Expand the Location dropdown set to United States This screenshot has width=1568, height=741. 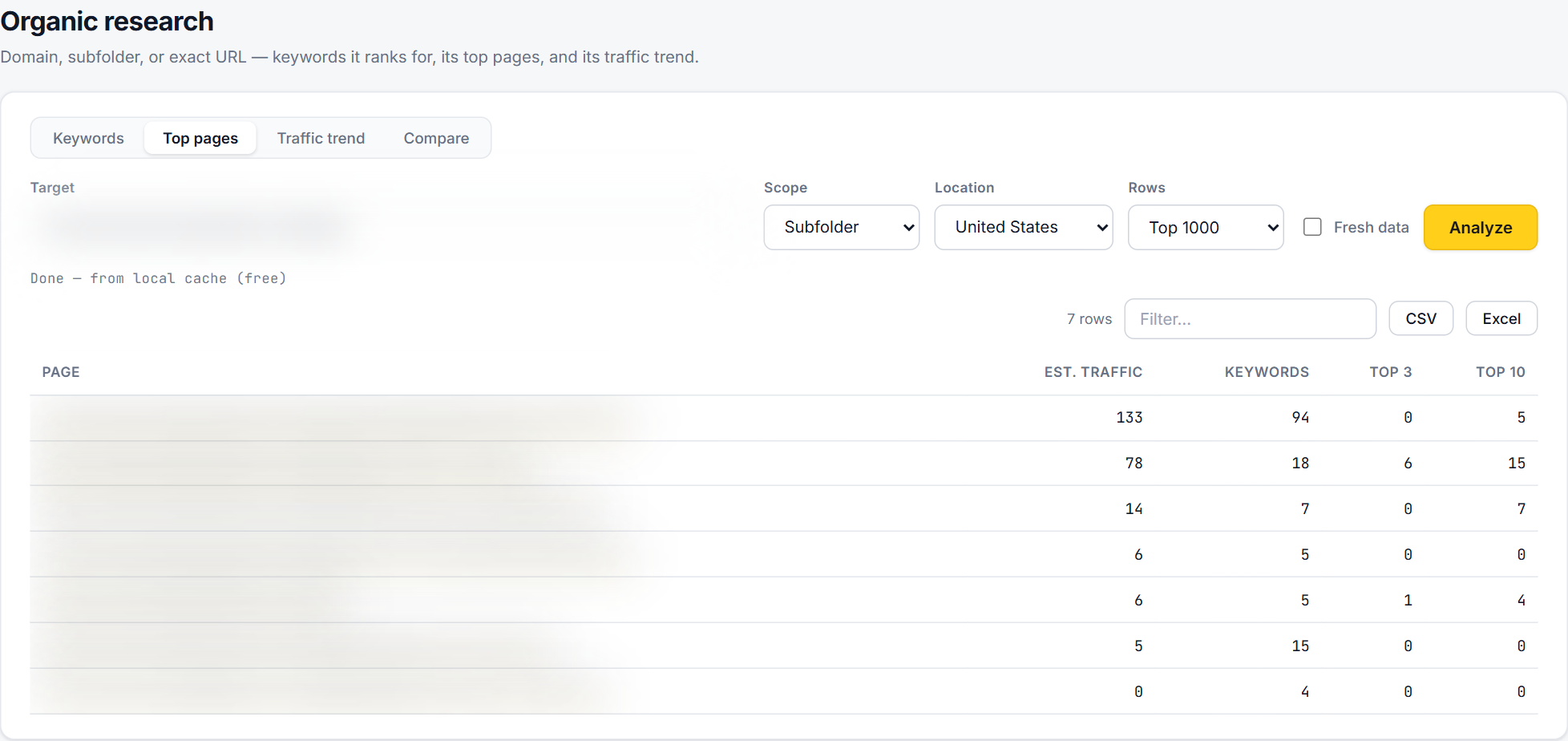point(1023,227)
